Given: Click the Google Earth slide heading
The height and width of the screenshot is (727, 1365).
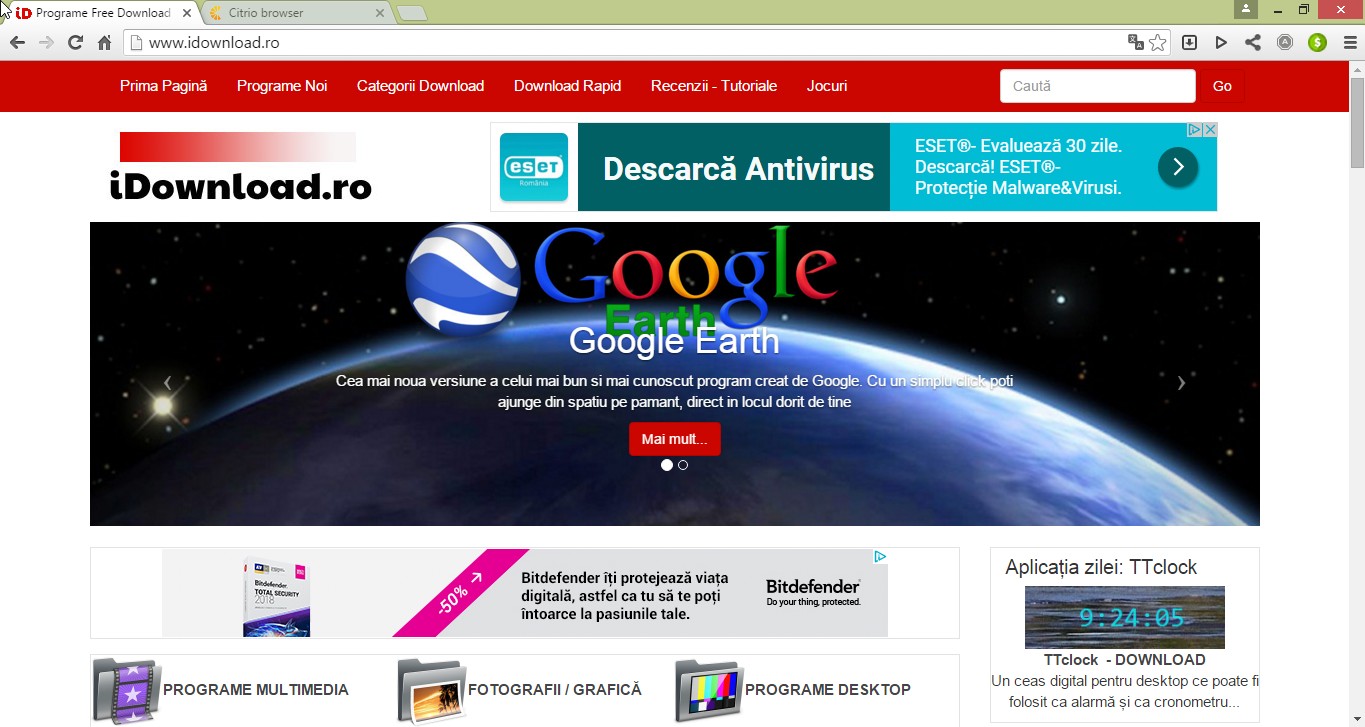Looking at the screenshot, I should (674, 341).
